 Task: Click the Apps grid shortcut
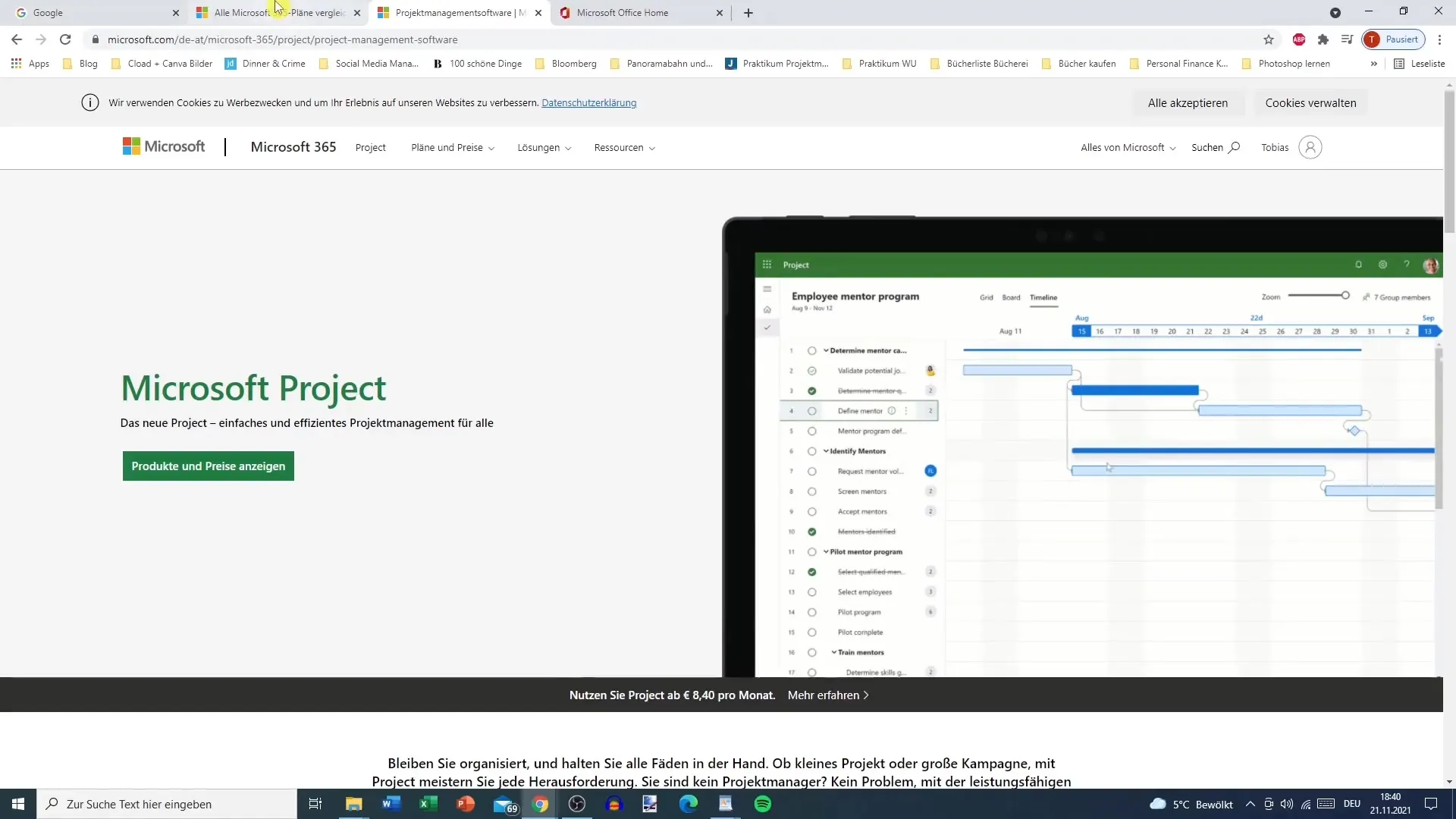30,64
